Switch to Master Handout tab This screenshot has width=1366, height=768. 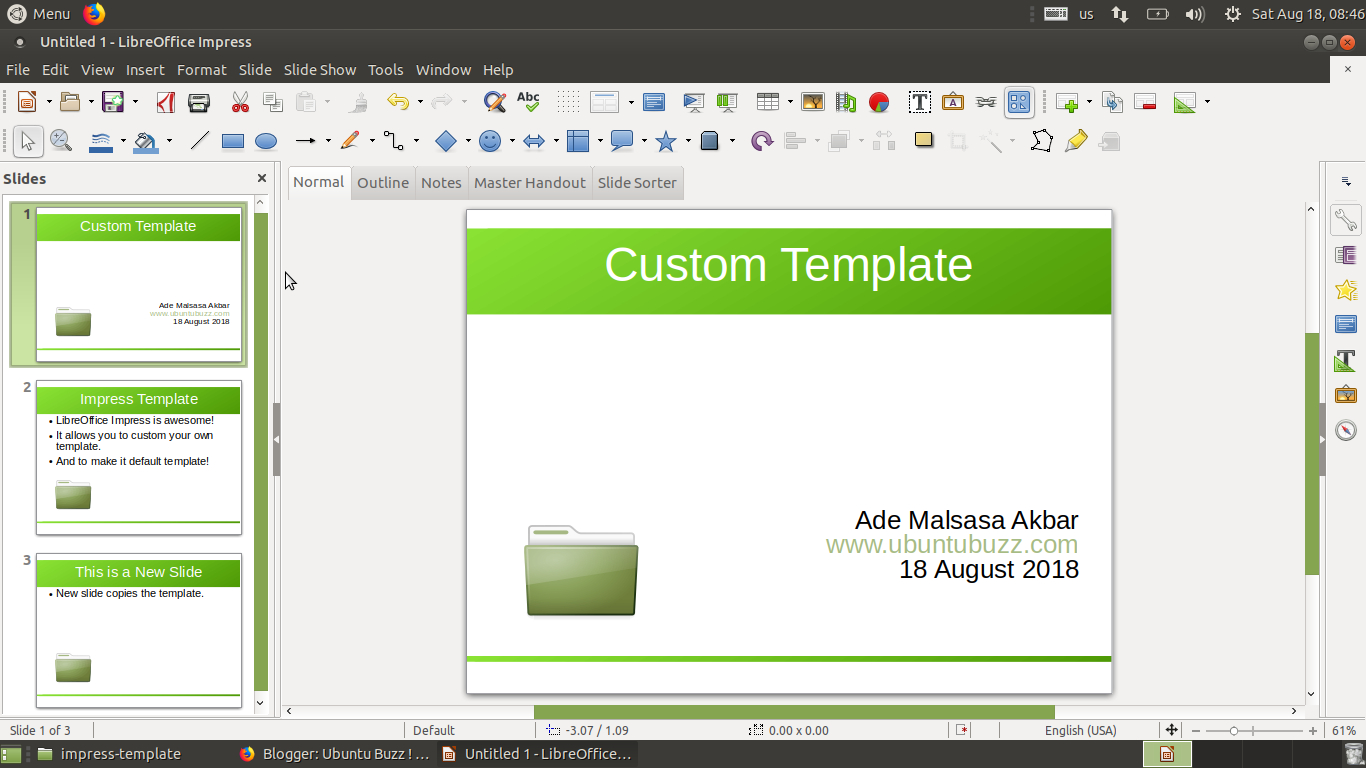click(530, 183)
